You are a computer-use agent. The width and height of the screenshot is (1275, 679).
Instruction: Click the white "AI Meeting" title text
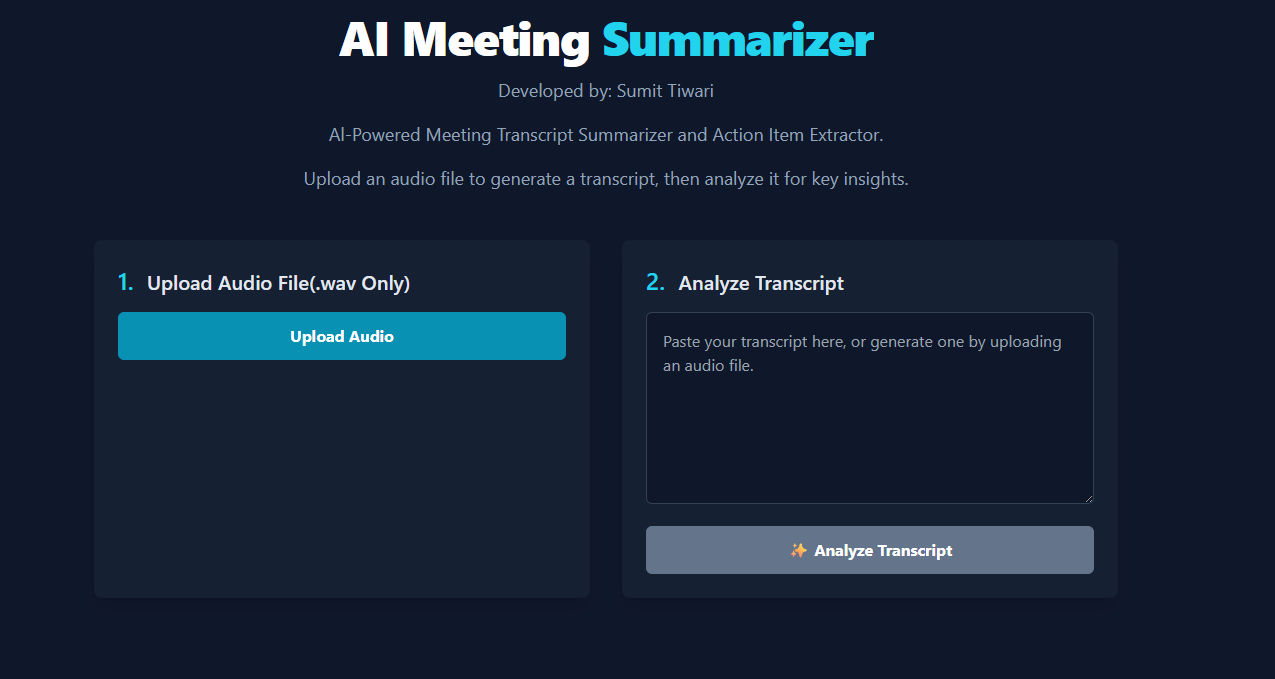[465, 40]
